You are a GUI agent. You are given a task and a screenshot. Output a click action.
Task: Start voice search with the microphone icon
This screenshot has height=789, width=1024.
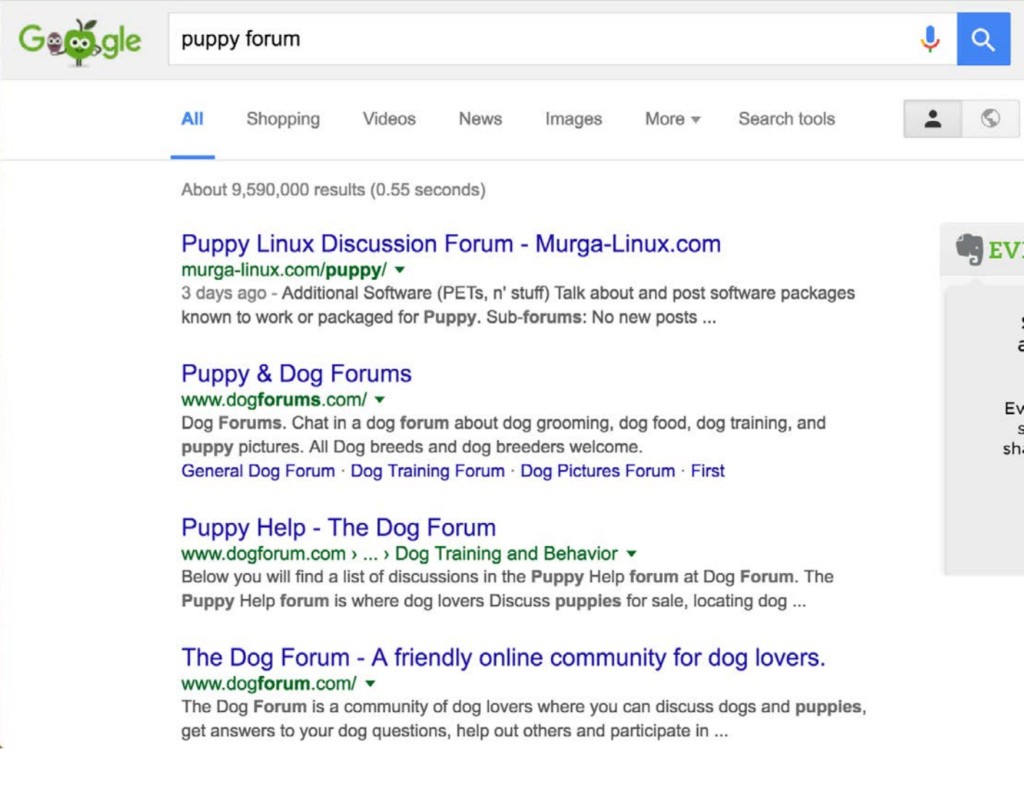pyautogui.click(x=930, y=39)
